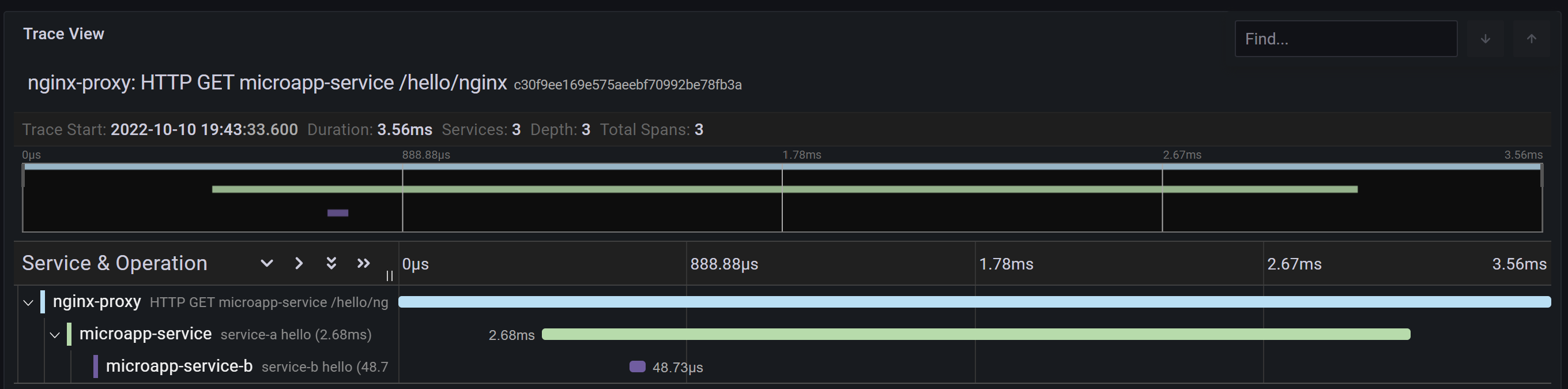Click the next search result down arrow
Screen dimensions: 1568x389
pos(1484,39)
